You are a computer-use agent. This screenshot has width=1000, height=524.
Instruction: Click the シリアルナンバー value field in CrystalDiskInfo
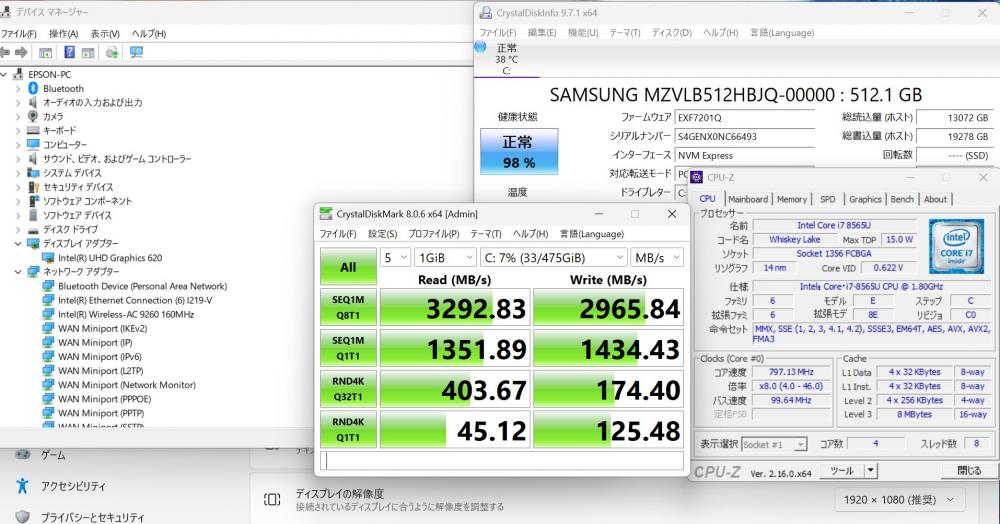[x=744, y=136]
